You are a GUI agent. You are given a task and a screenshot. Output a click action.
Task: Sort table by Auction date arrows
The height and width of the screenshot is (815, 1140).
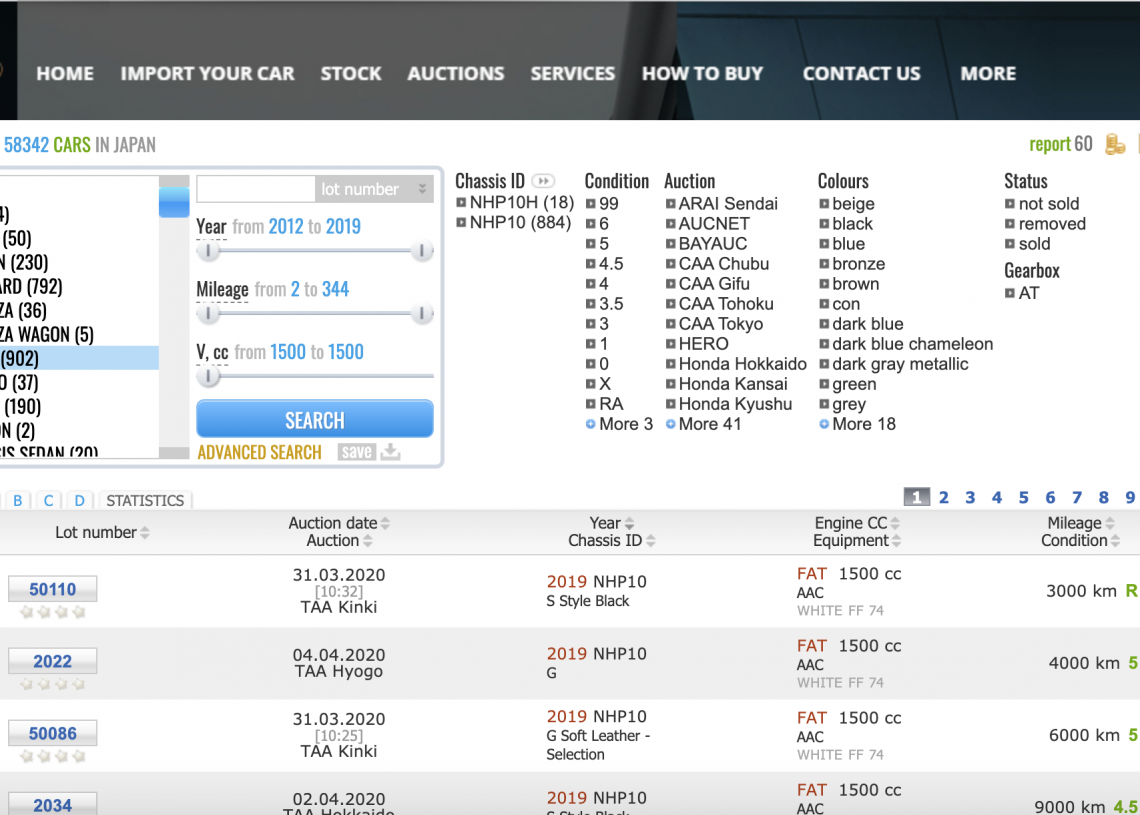pos(385,524)
